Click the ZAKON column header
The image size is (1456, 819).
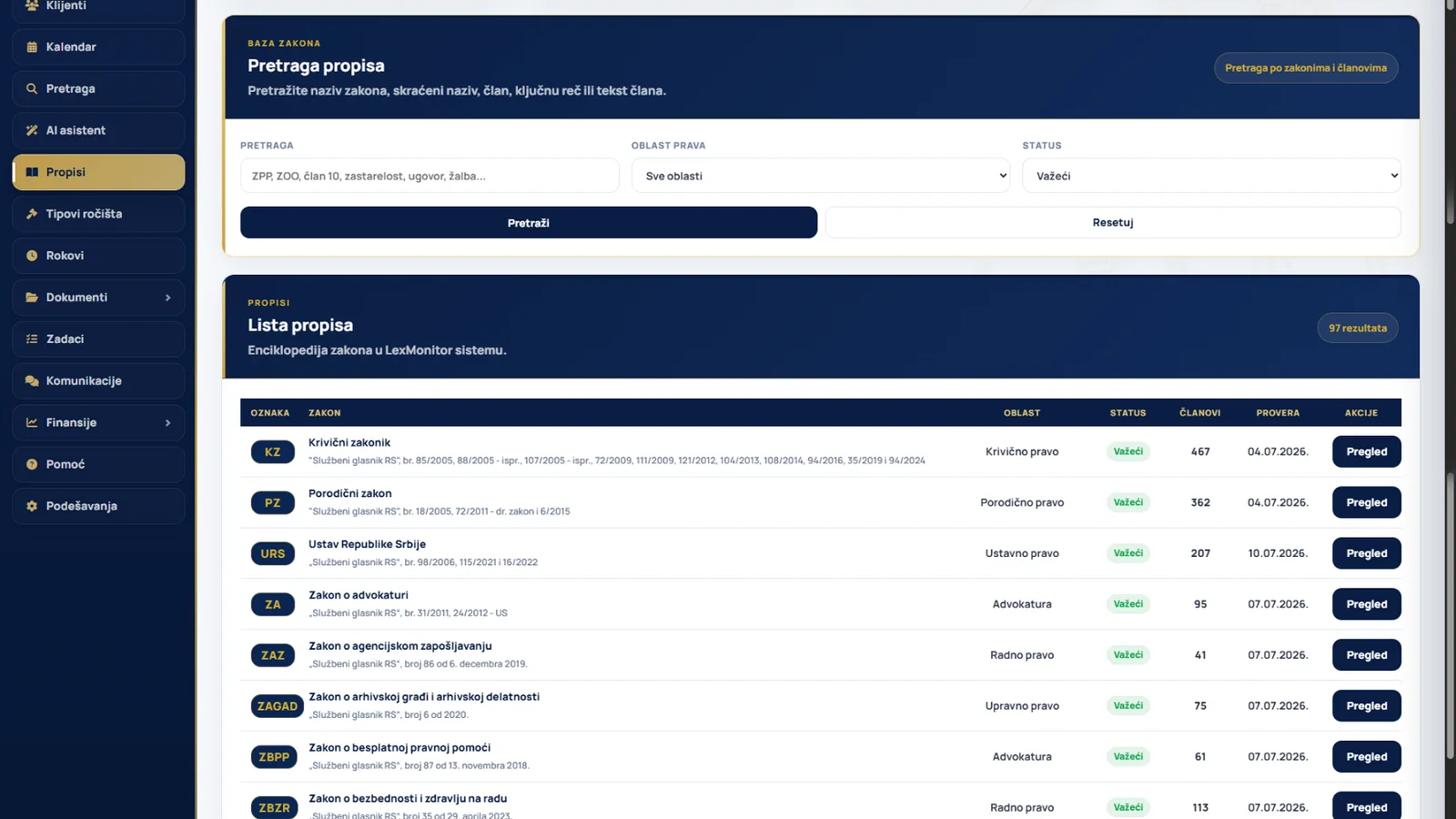[325, 413]
